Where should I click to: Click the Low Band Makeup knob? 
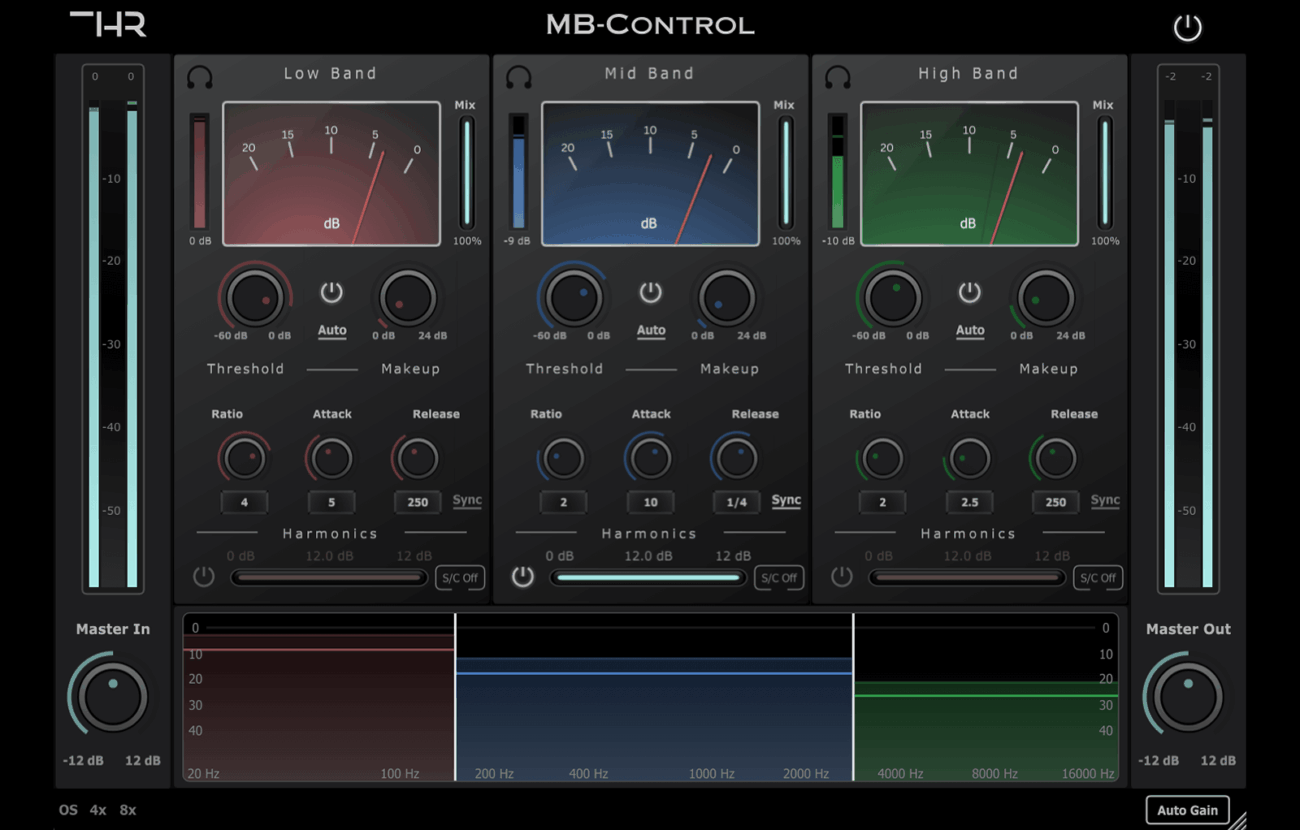[408, 297]
